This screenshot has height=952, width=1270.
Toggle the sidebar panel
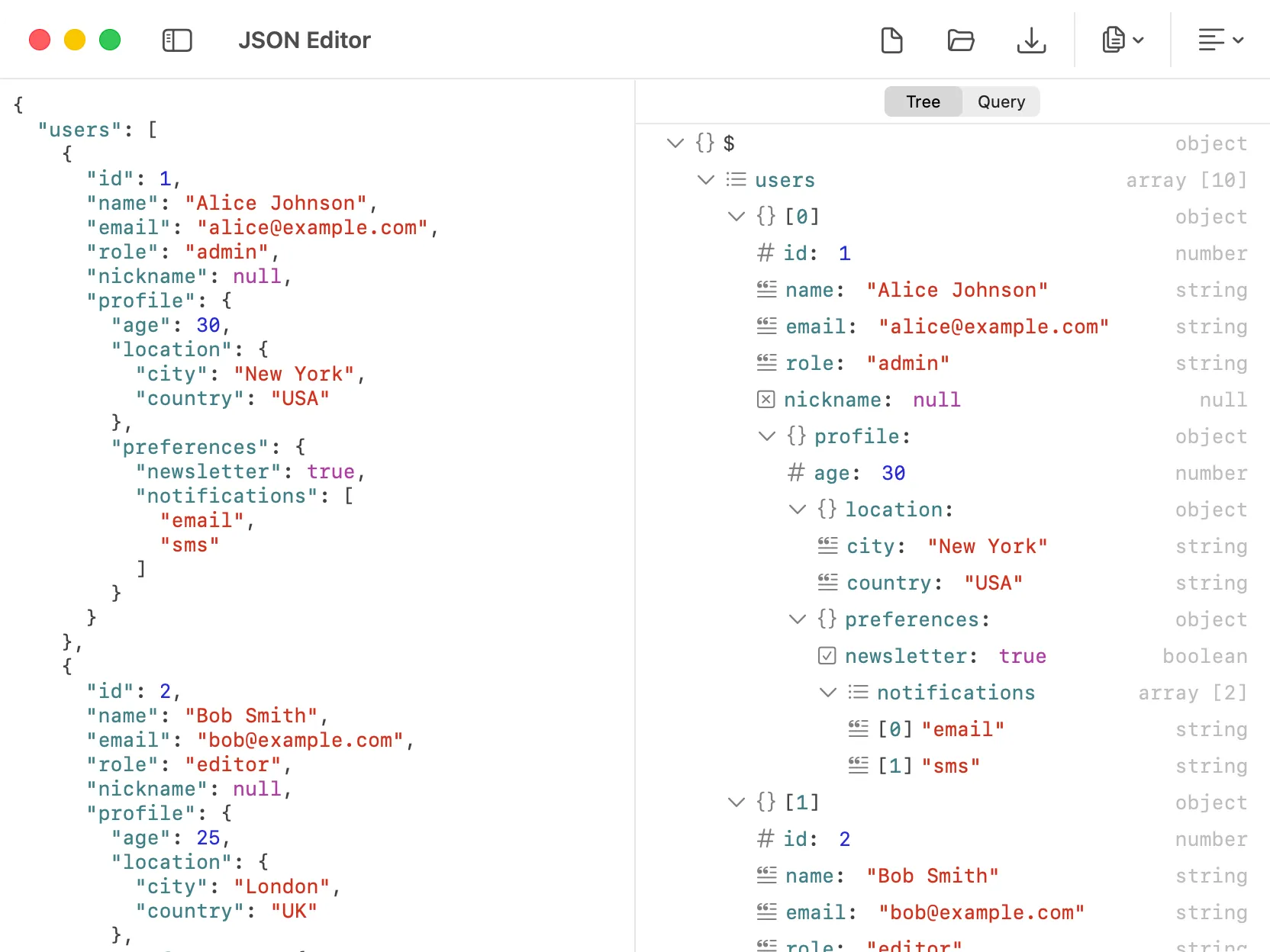(x=177, y=40)
